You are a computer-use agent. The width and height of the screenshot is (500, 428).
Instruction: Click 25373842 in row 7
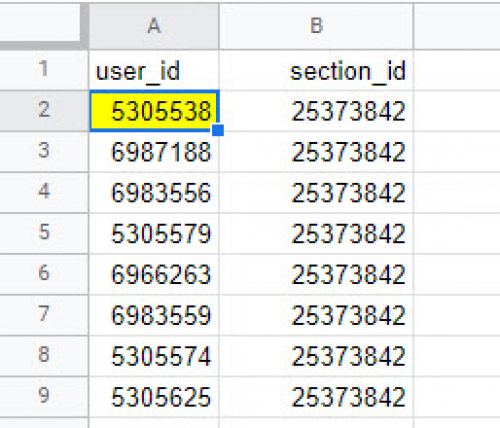click(316, 315)
